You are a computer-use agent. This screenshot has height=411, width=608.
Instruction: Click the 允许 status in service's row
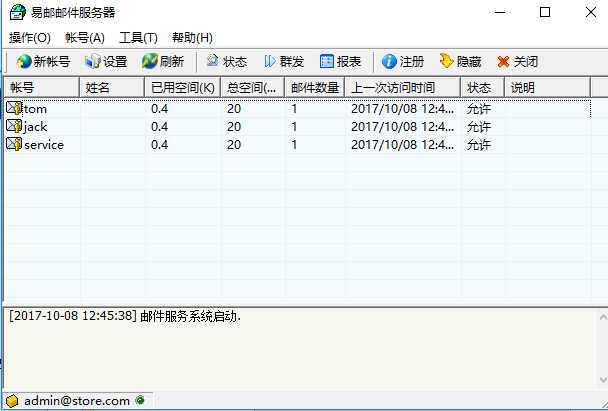coord(479,145)
